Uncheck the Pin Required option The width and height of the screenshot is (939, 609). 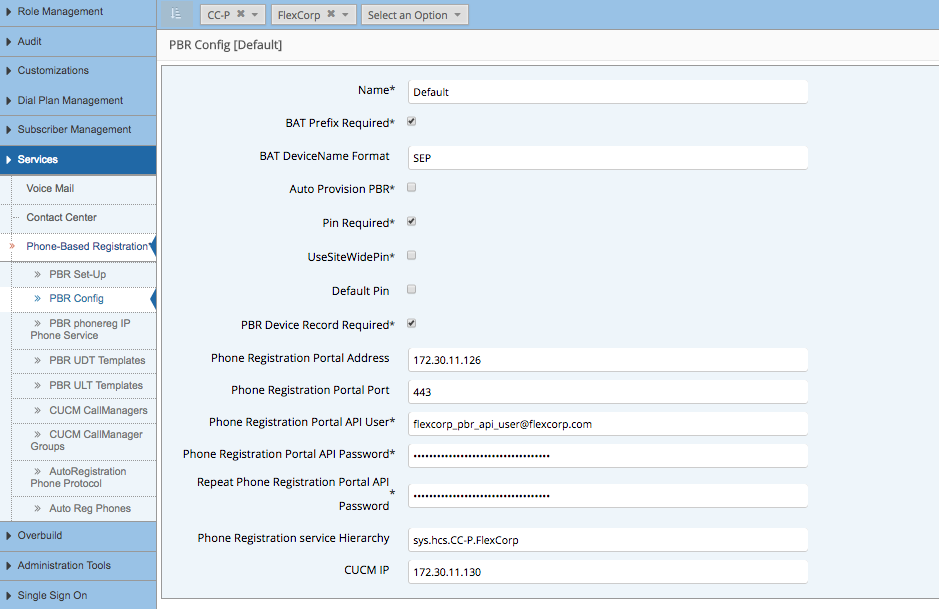410,222
